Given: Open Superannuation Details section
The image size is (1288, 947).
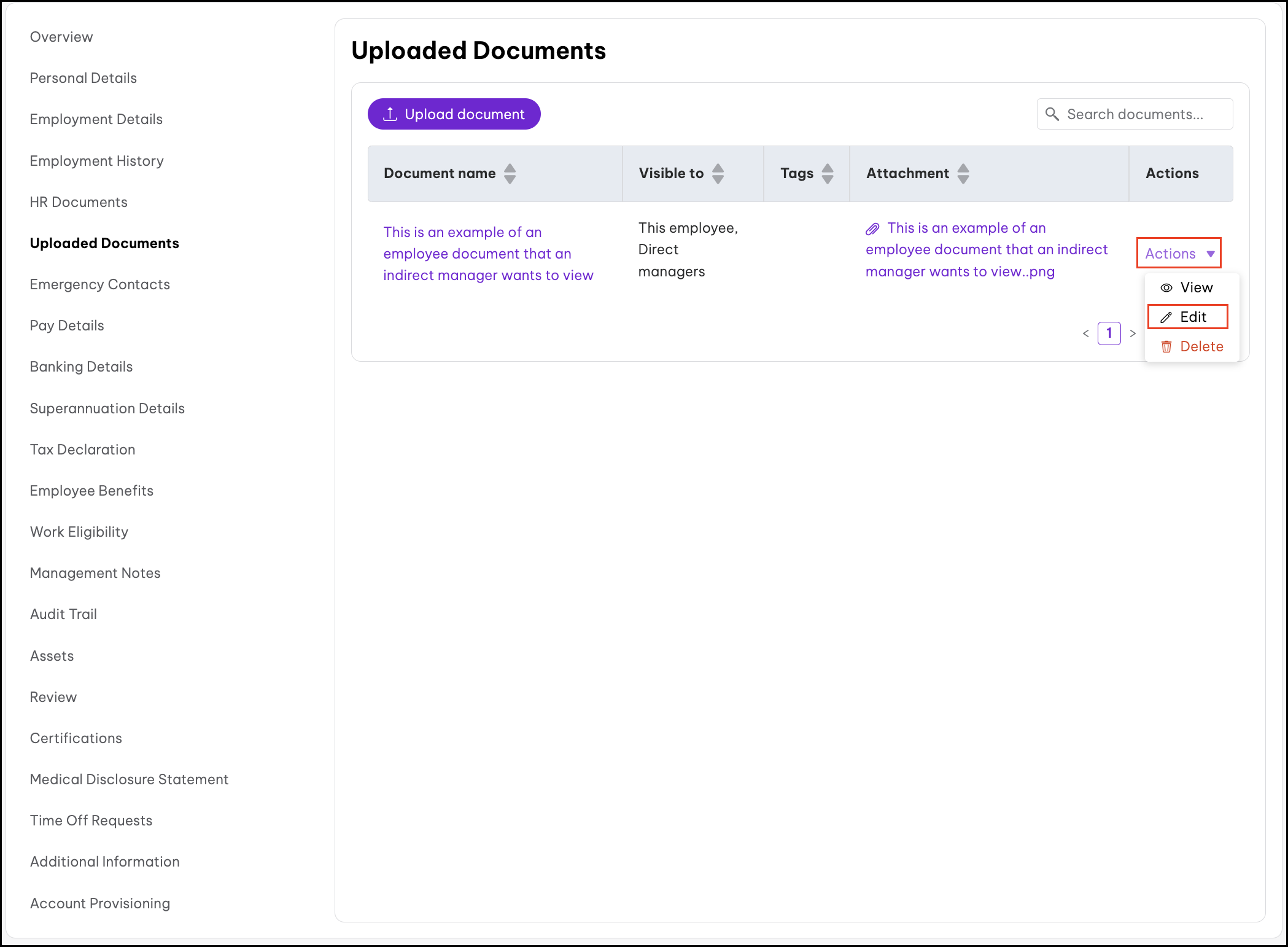Looking at the screenshot, I should [107, 408].
